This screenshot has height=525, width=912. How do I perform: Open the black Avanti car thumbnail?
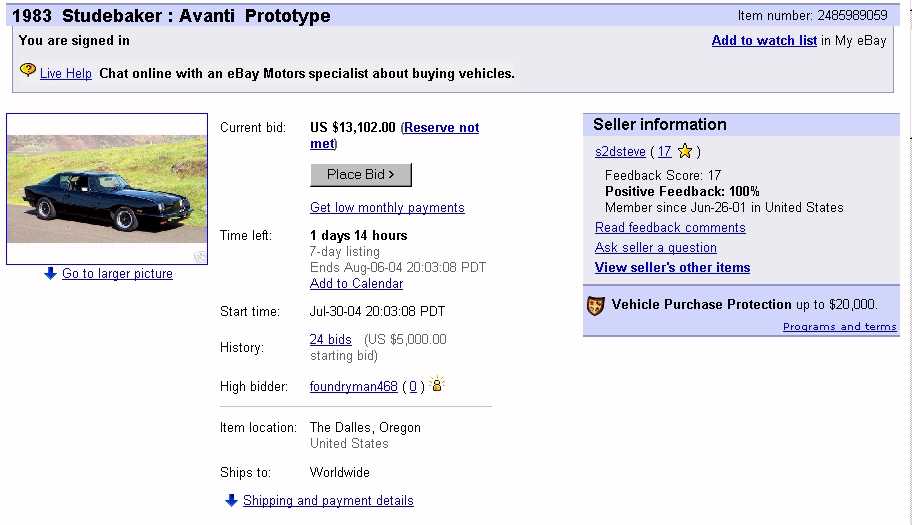pyautogui.click(x=107, y=189)
